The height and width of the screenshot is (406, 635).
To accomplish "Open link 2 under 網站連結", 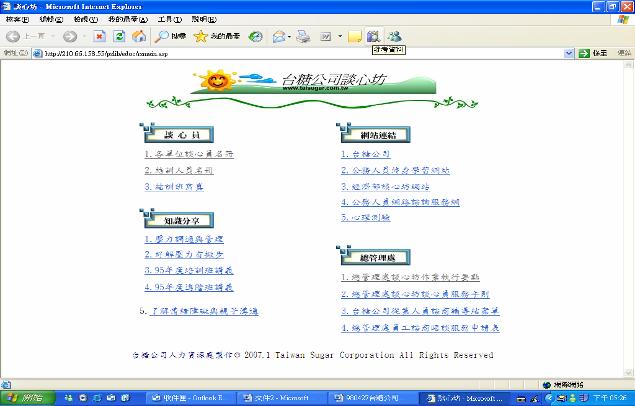I will pos(395,170).
